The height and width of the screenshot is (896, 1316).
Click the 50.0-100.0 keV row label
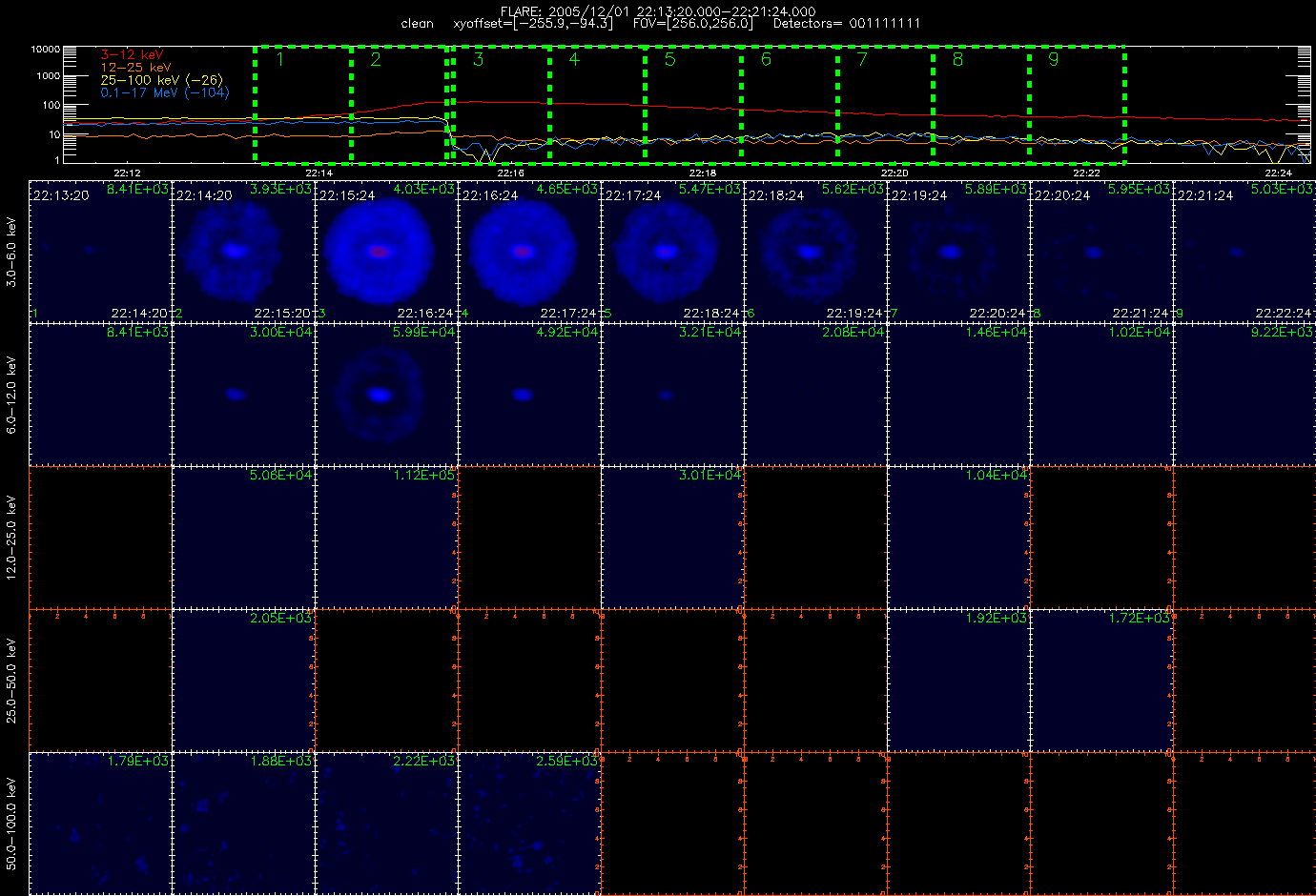coord(11,824)
